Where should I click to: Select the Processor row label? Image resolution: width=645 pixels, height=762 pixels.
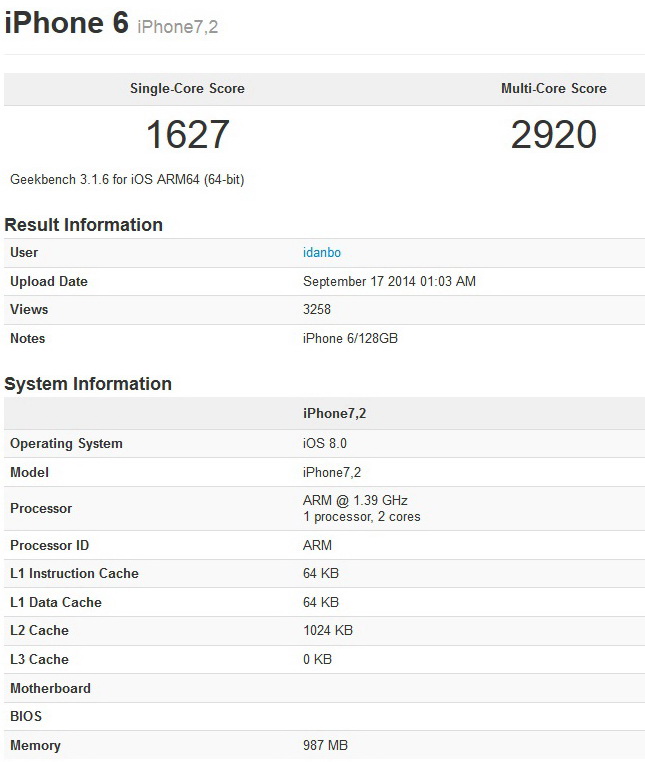click(x=41, y=508)
